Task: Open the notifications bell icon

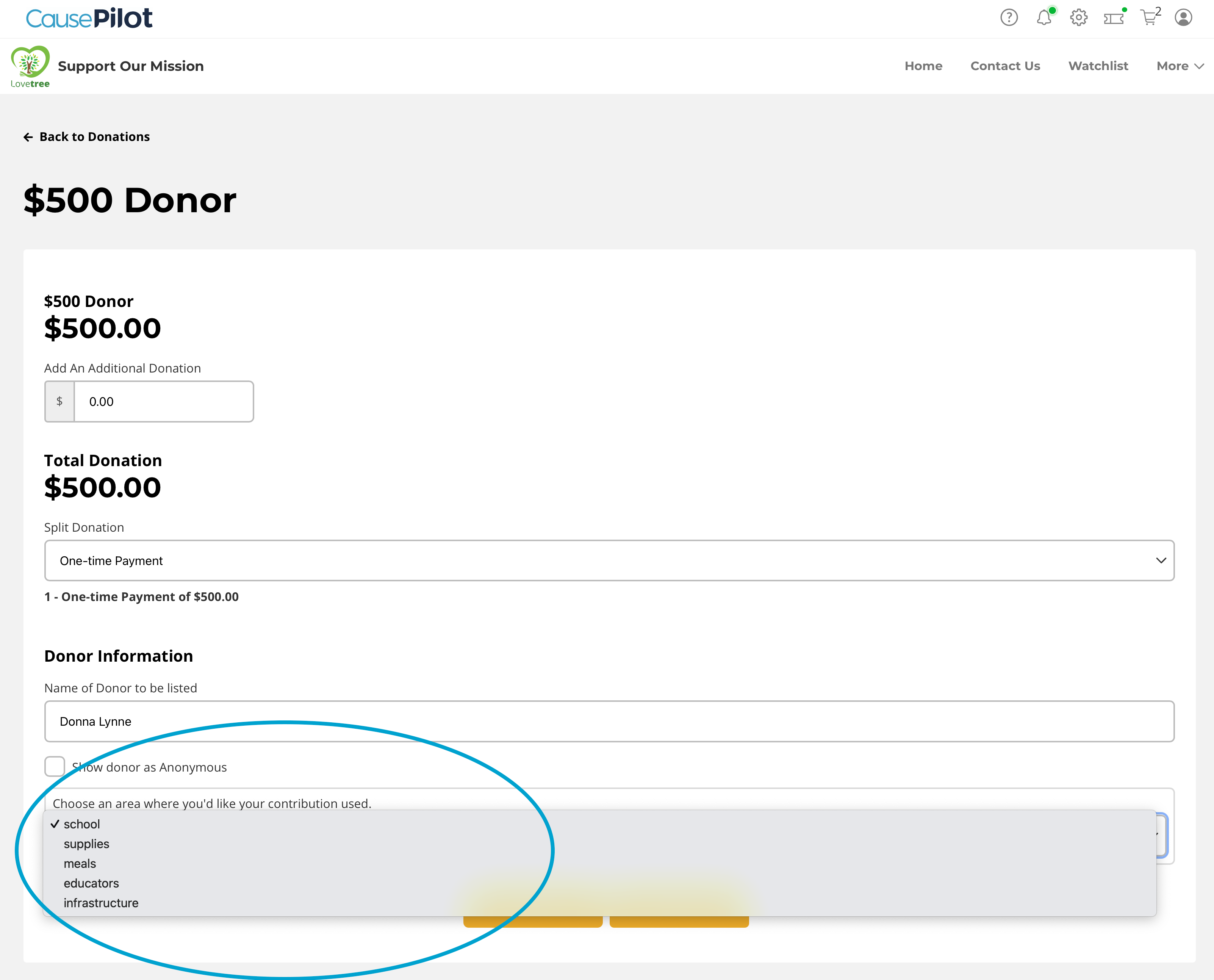Action: click(1043, 17)
